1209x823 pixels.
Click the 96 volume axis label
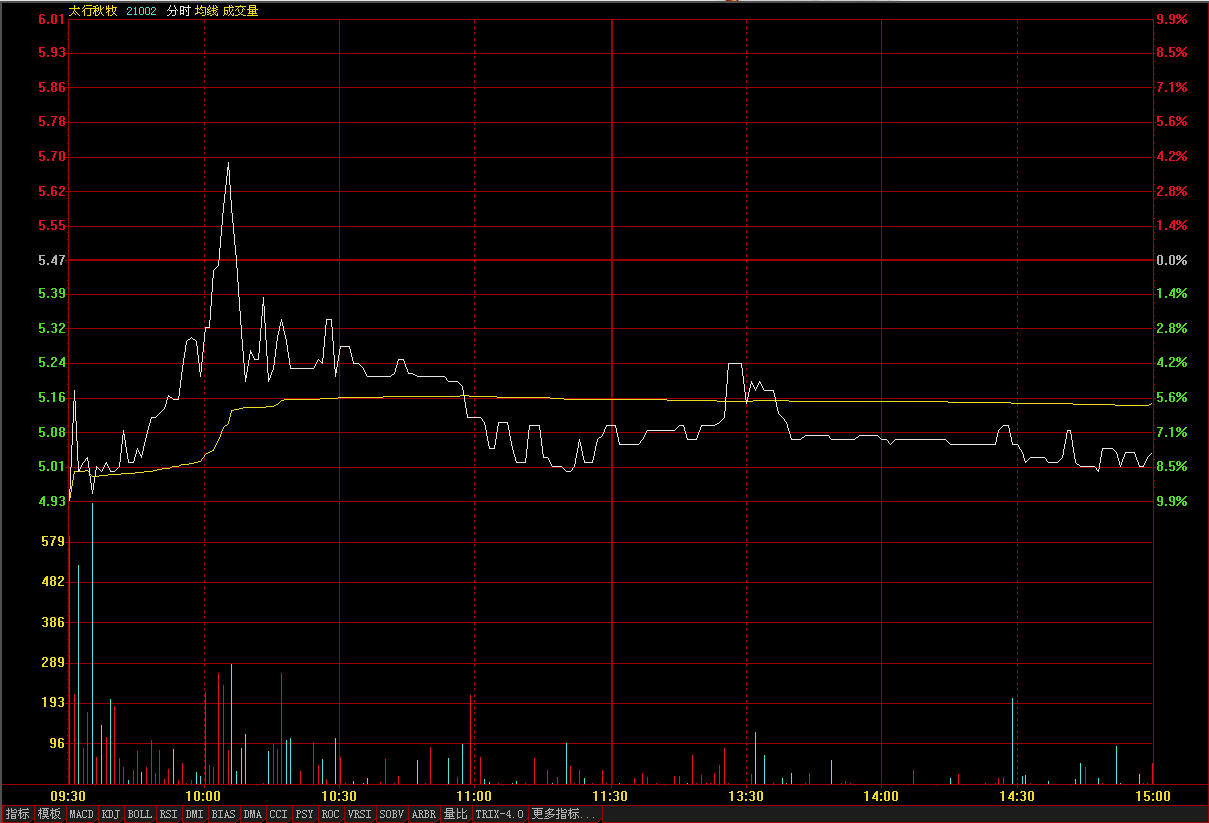[58, 743]
